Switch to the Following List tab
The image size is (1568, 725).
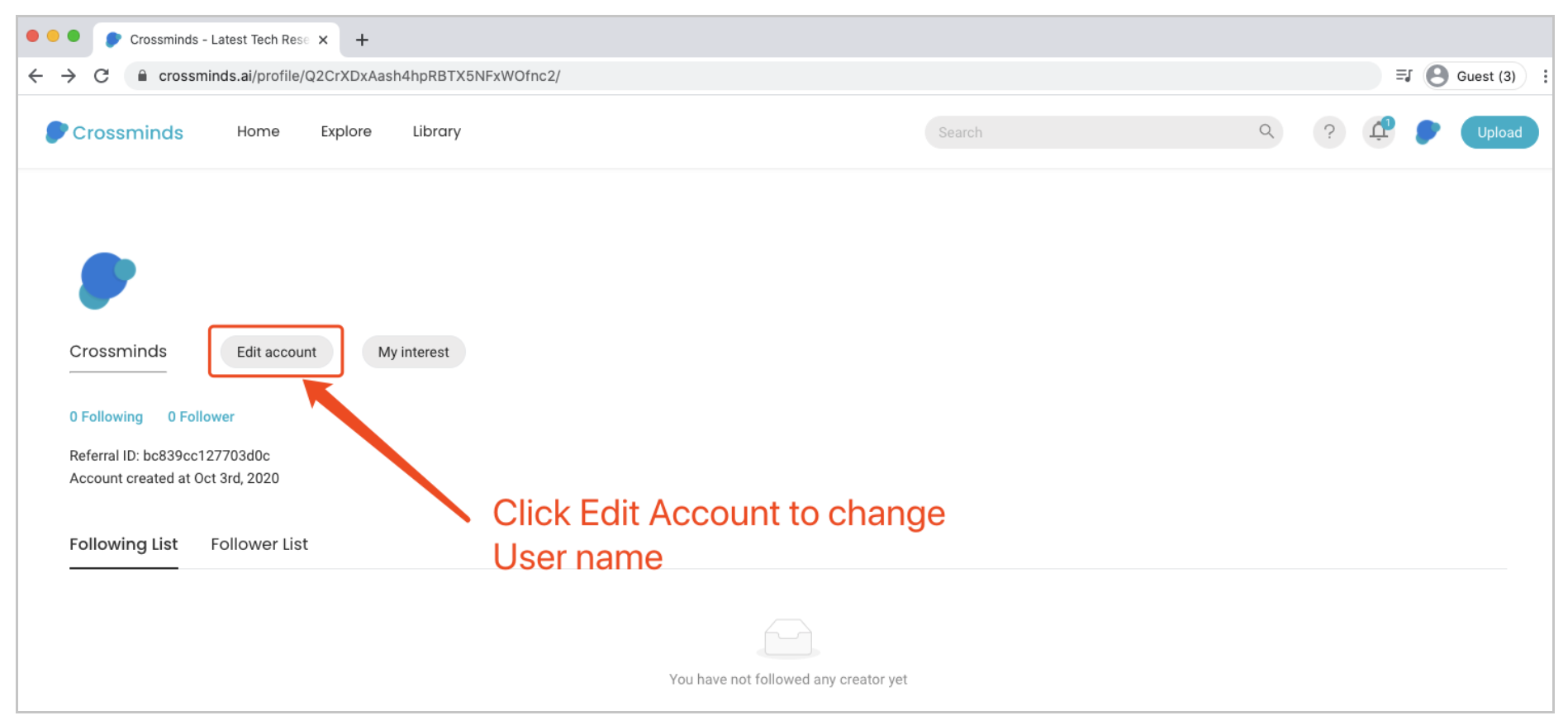point(124,545)
